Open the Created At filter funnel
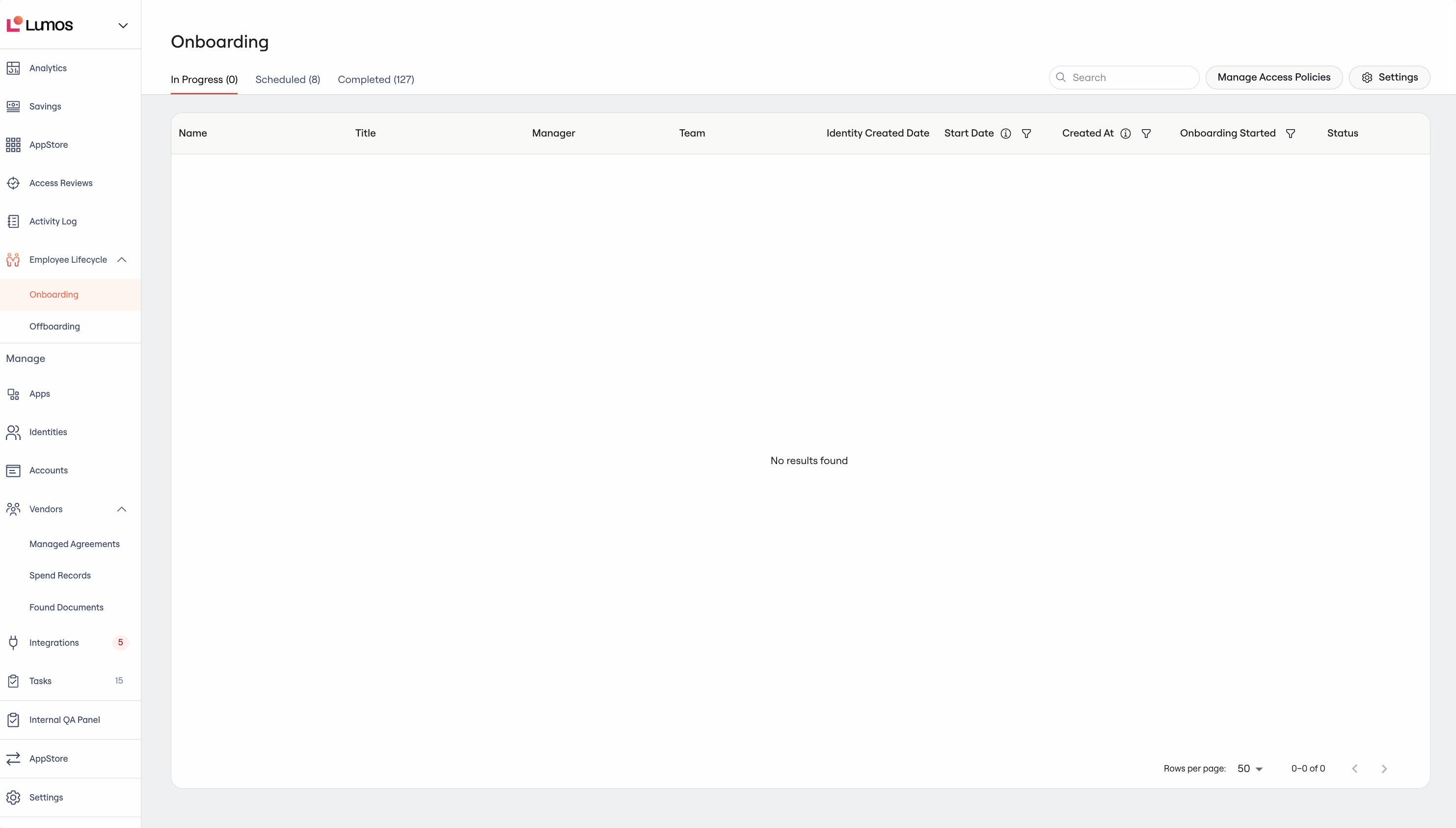The image size is (1456, 828). pyautogui.click(x=1146, y=134)
